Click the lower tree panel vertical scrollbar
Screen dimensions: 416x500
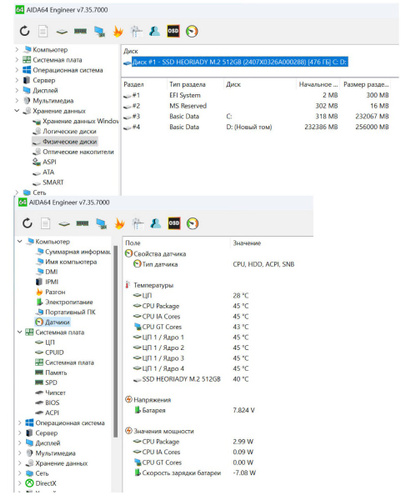[x=116, y=342]
